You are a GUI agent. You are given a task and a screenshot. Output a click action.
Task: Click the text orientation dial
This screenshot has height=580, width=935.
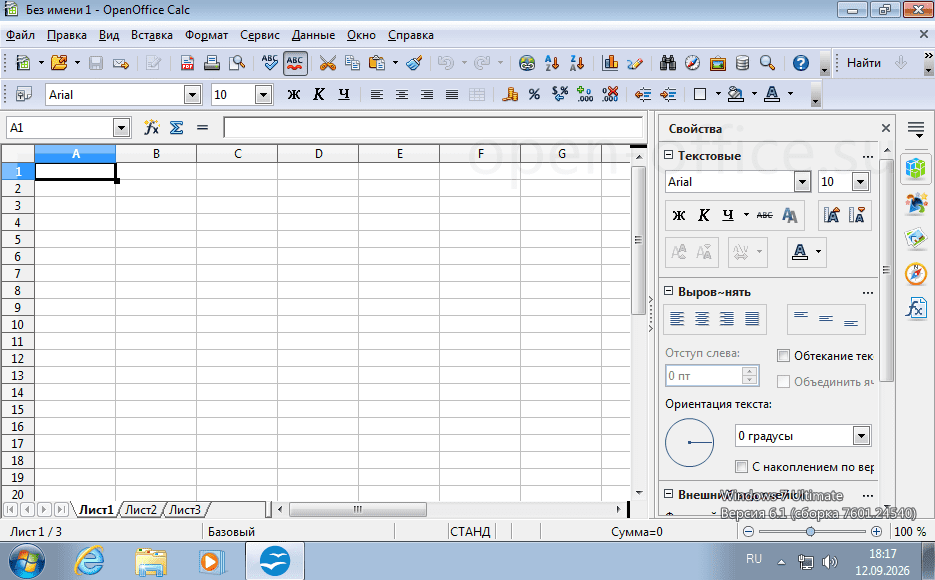[689, 442]
